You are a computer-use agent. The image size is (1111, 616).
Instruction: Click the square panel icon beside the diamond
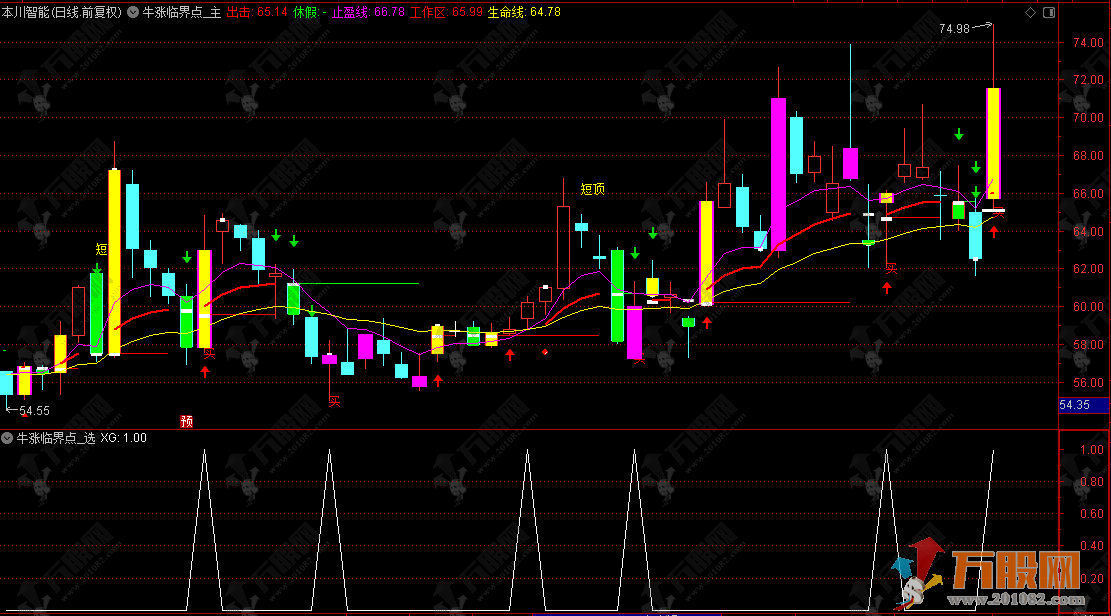[x=1048, y=12]
